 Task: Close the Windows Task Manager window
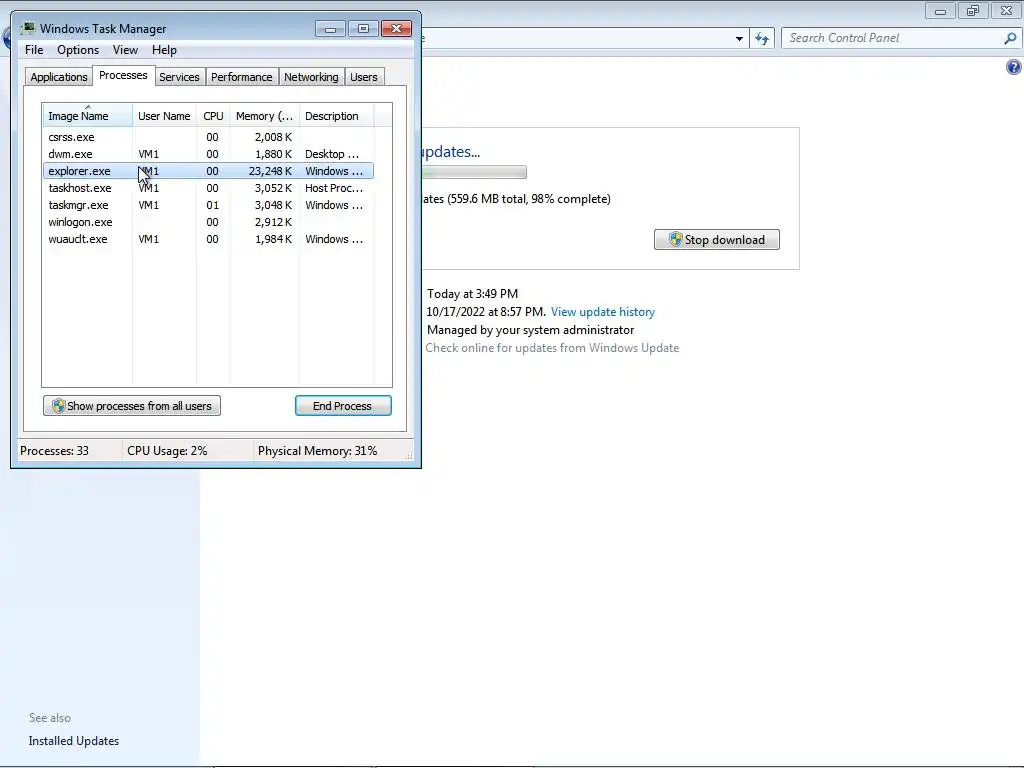pos(396,29)
